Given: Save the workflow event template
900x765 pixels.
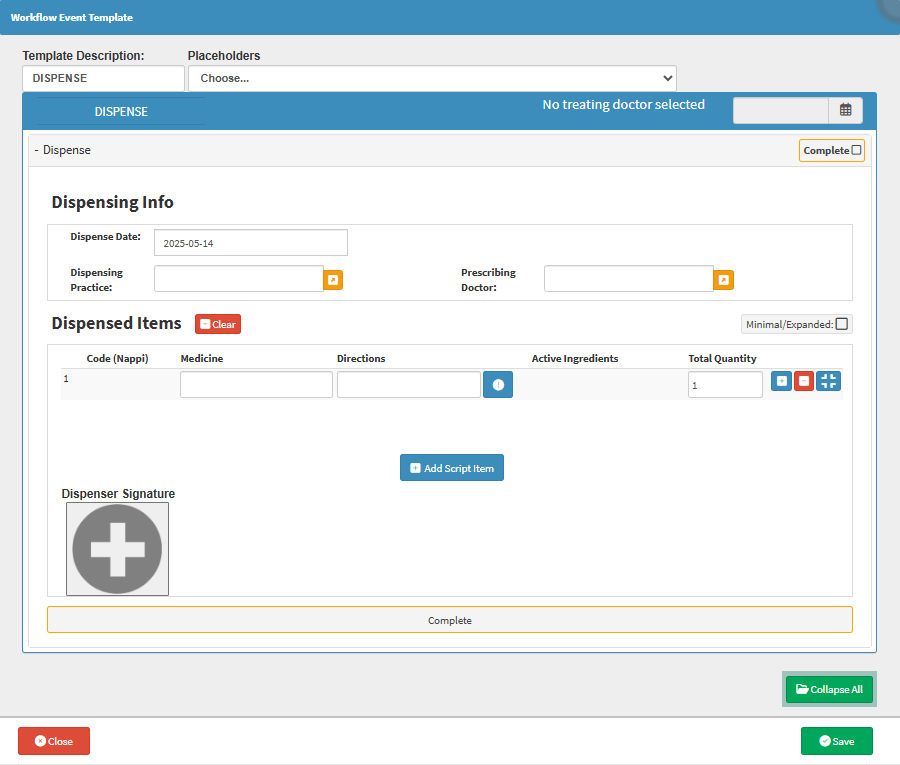Looking at the screenshot, I should (x=836, y=741).
